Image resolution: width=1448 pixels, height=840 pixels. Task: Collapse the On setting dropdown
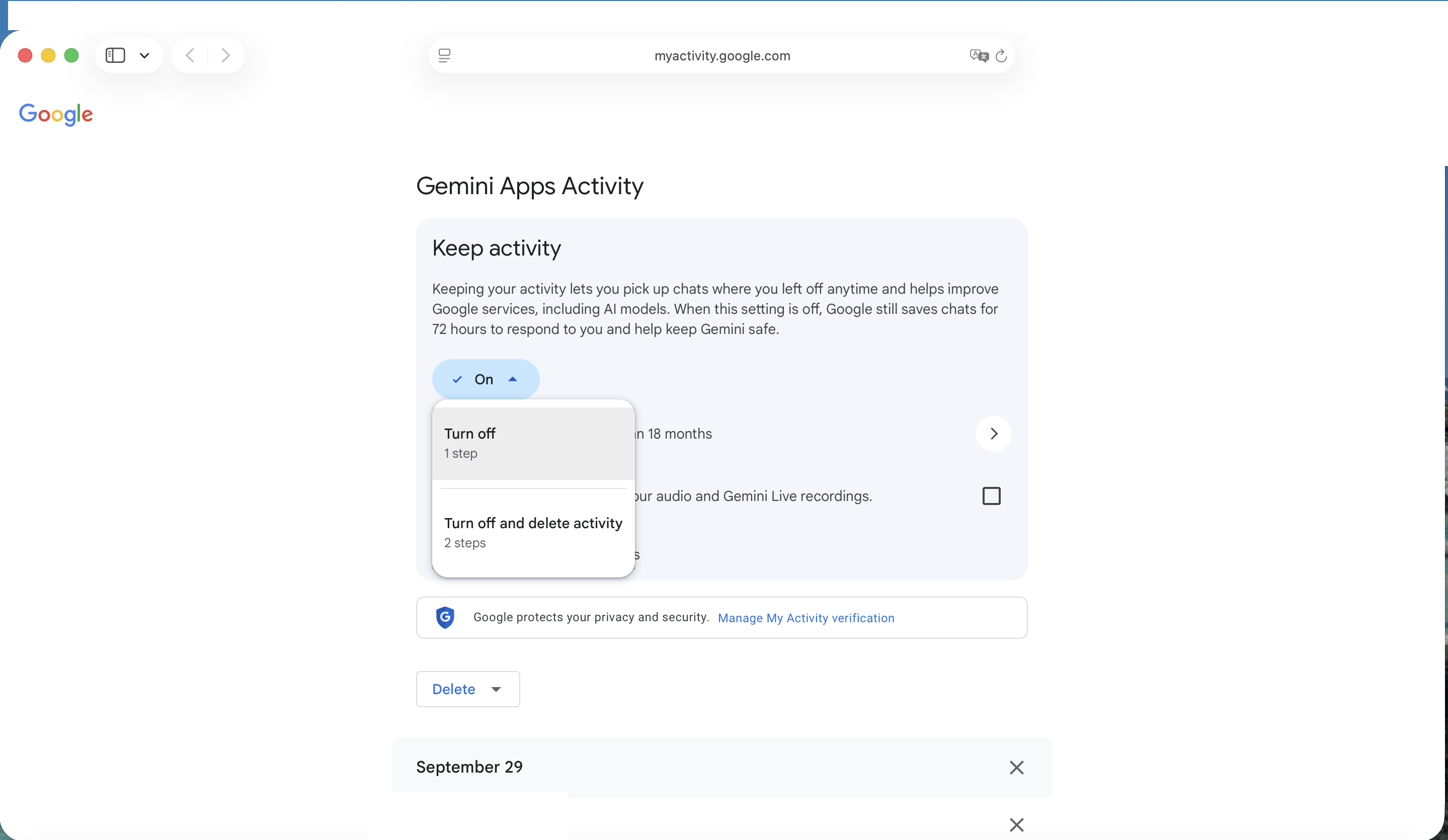click(x=513, y=379)
